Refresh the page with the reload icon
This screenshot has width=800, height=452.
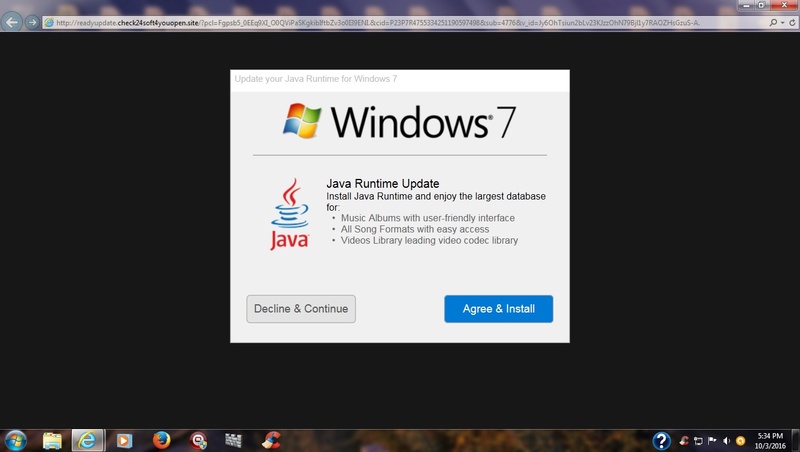[x=792, y=22]
